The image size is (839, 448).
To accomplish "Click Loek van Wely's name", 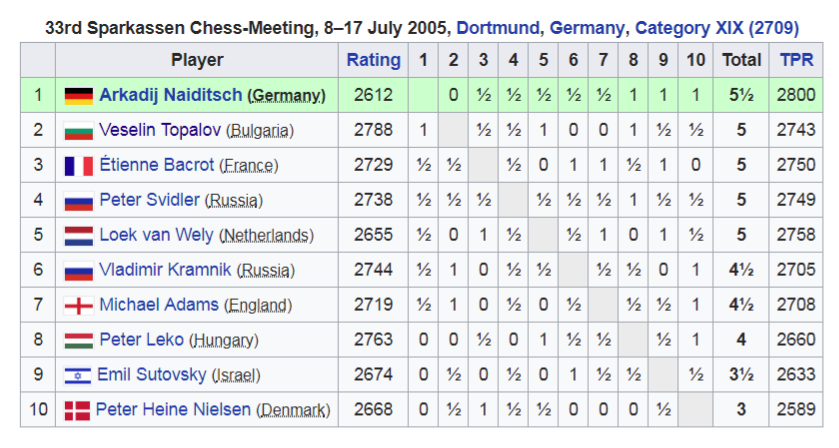I will [156, 235].
